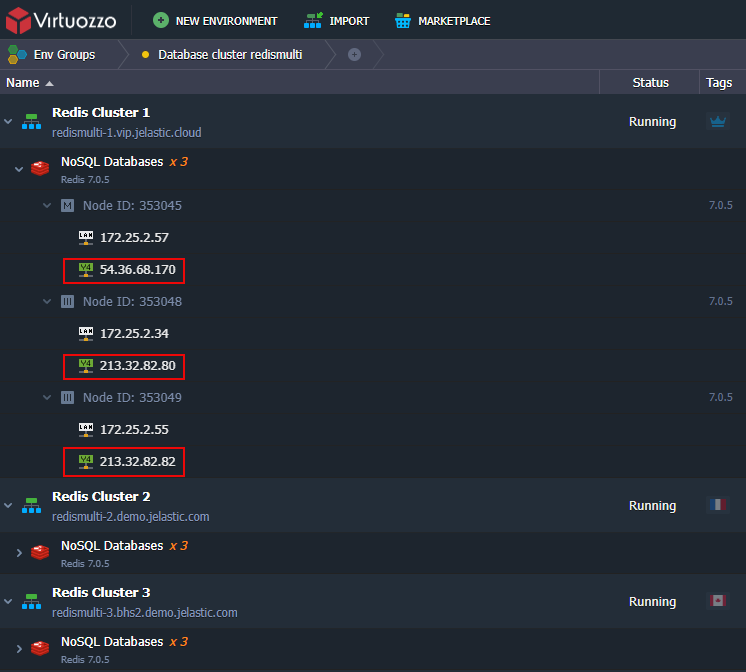
Task: Click Running status of Redis Cluster 1
Action: coord(652,122)
